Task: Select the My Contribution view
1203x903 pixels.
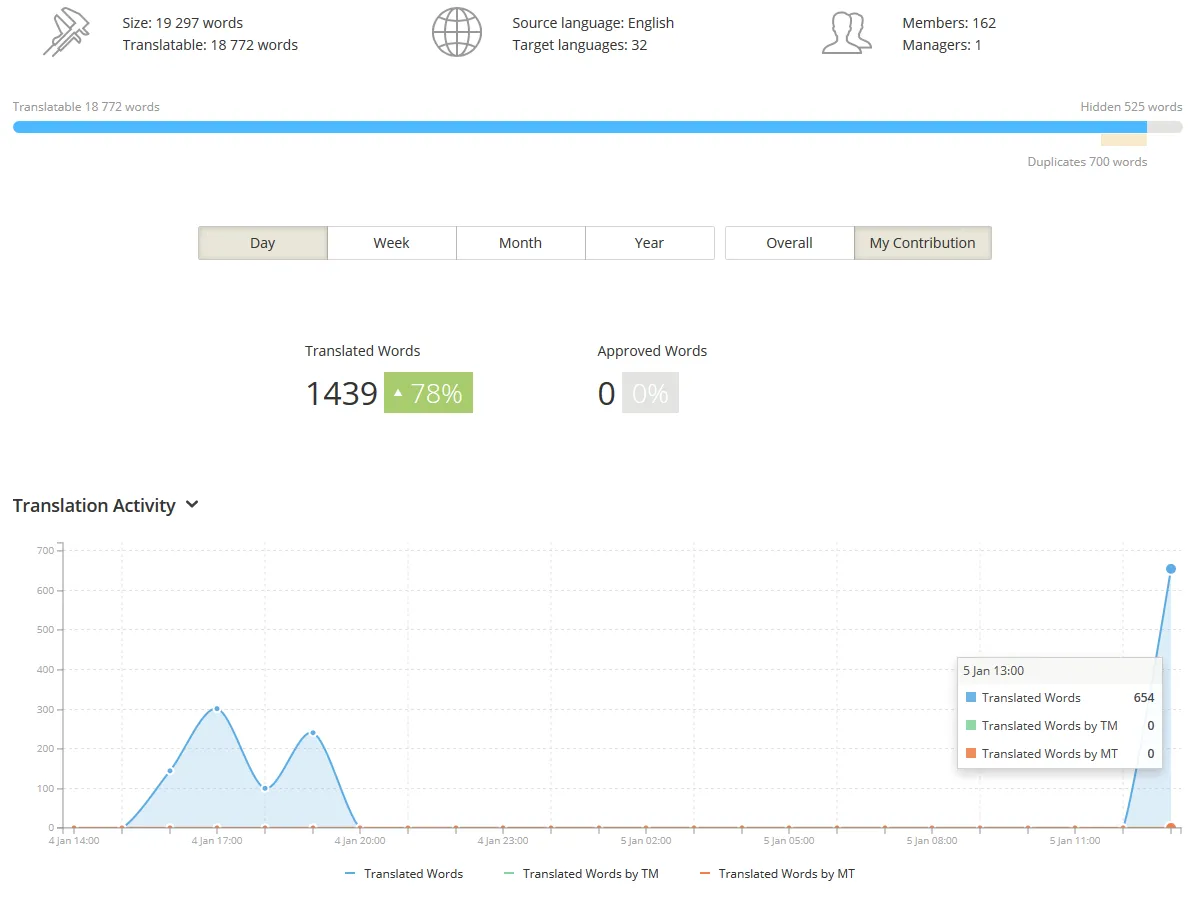Action: click(x=922, y=243)
